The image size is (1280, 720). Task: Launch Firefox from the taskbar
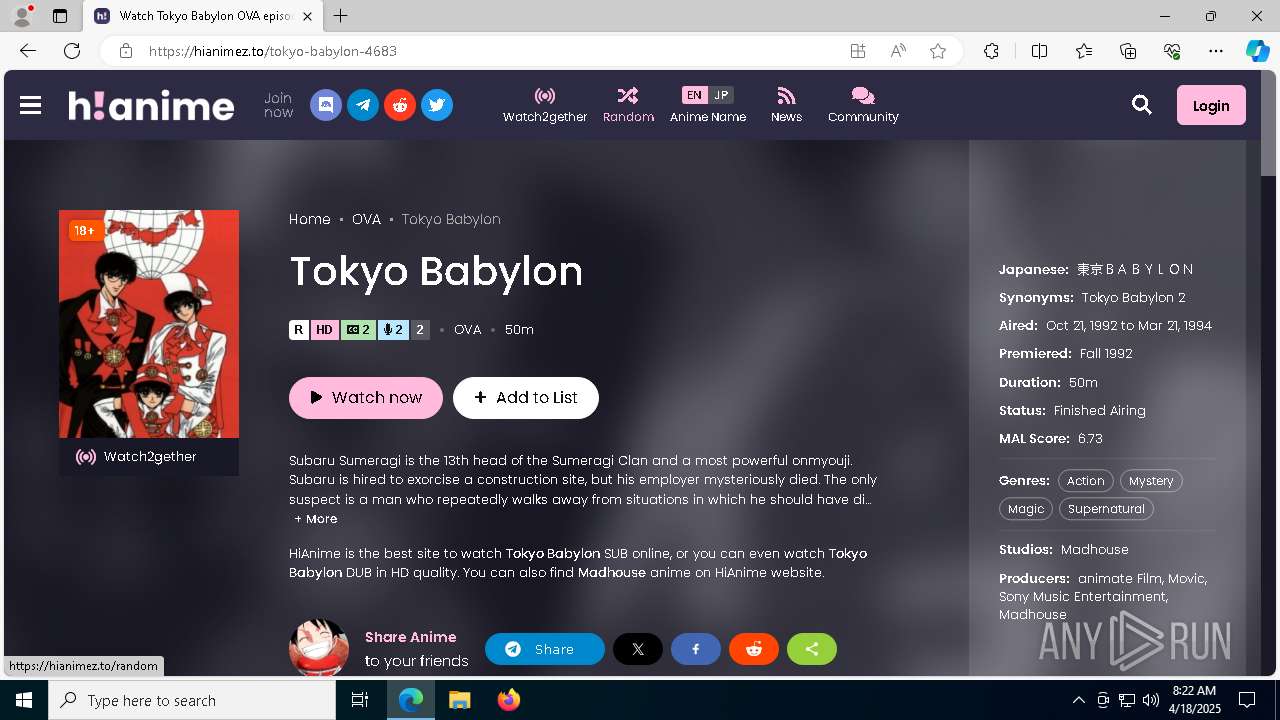(508, 700)
